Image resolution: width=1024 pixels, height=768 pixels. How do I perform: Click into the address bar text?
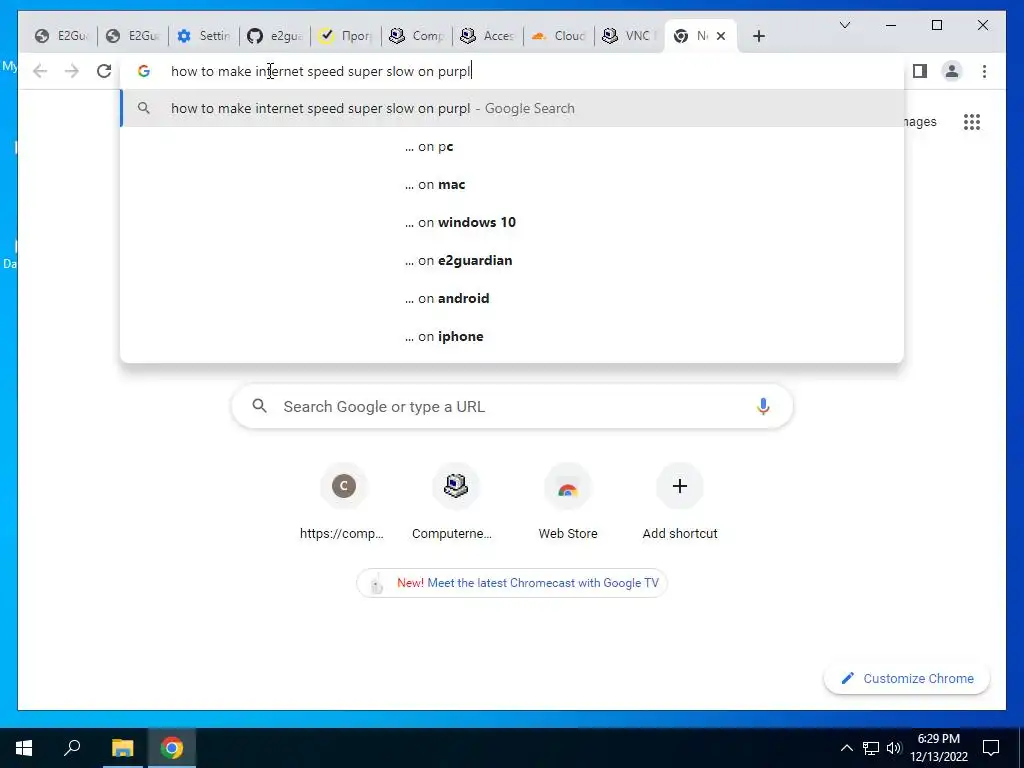321,71
